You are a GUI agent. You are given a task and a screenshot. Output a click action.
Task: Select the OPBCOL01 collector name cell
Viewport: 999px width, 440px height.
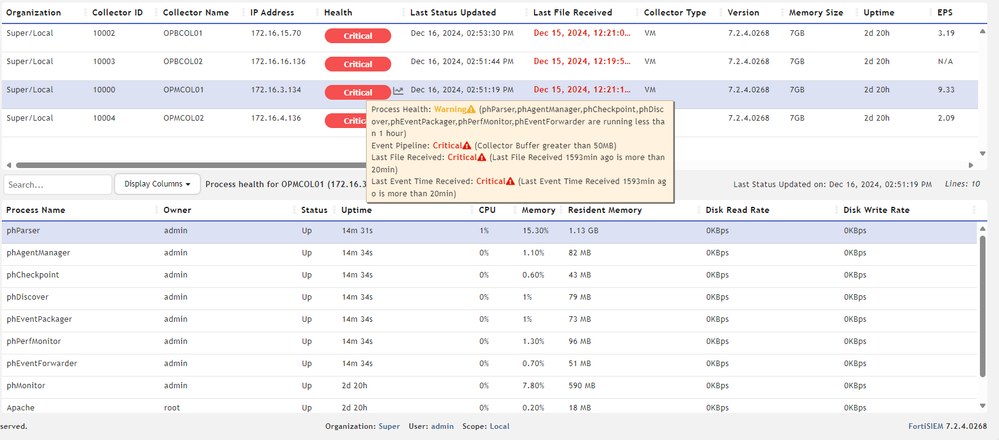(x=183, y=33)
